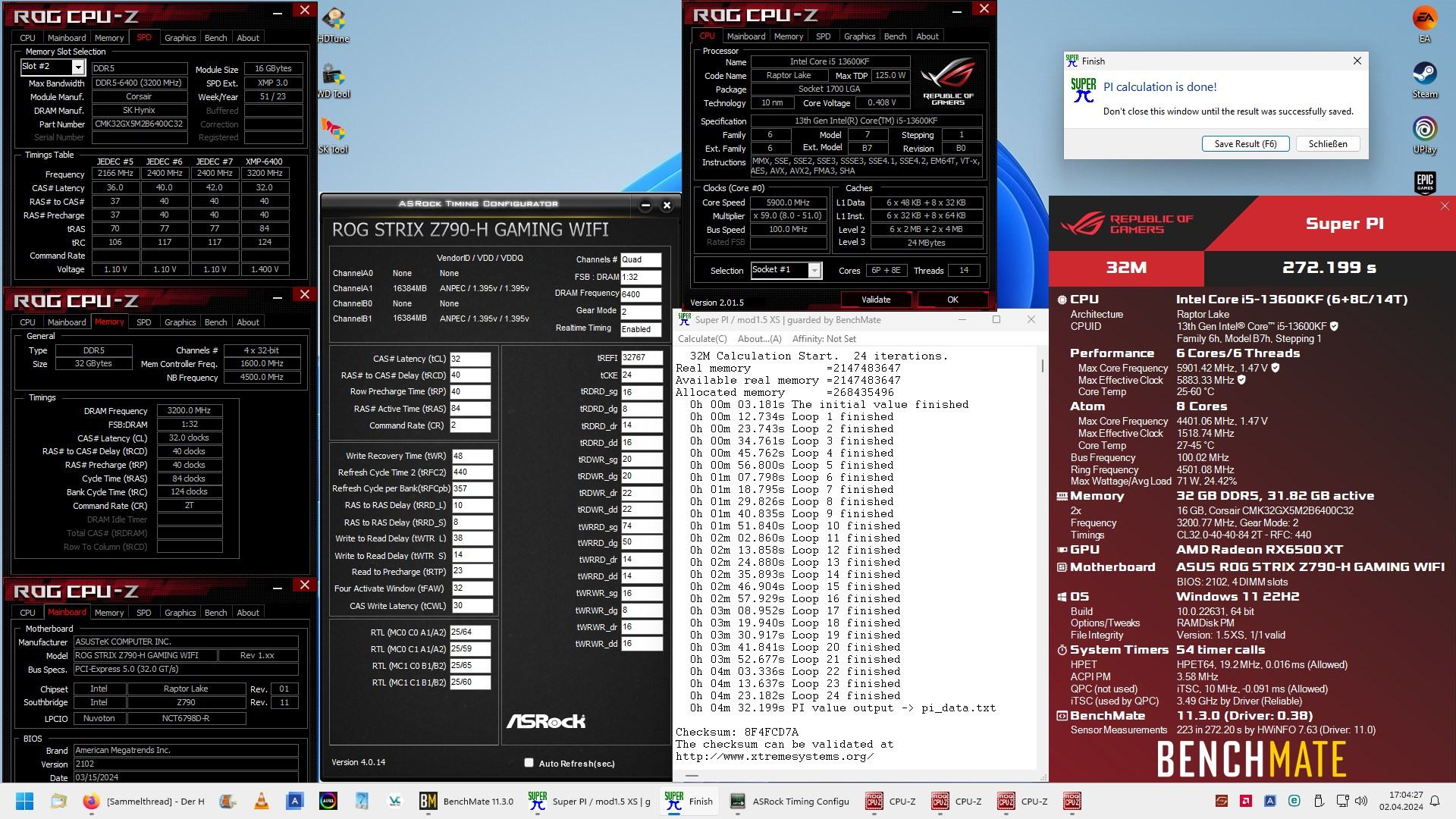Close the Finish dialog

coord(1357,61)
